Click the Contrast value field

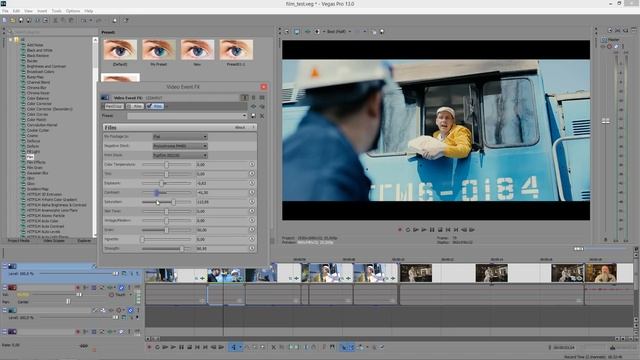[x=221, y=193]
